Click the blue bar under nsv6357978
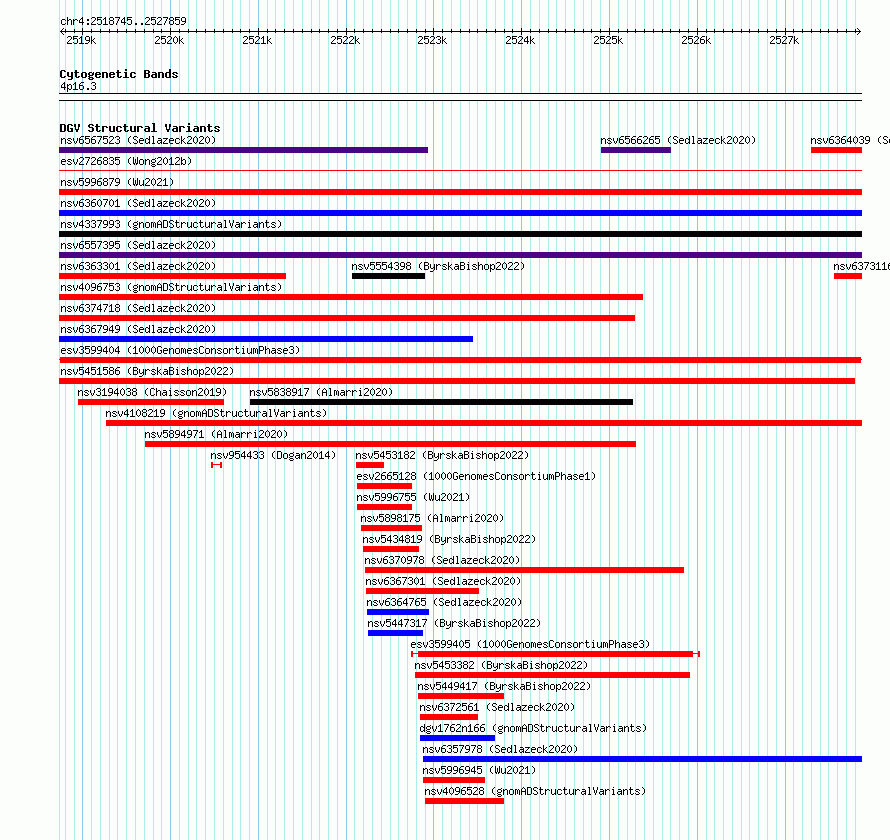 pyautogui.click(x=643, y=759)
